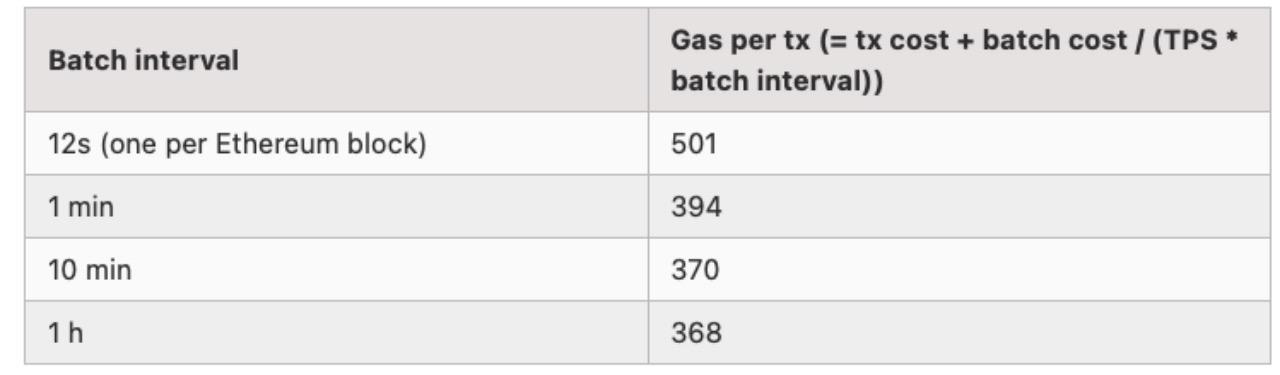The height and width of the screenshot is (375, 1280).
Task: Select the 1 h interval cell
Action: [x=336, y=332]
